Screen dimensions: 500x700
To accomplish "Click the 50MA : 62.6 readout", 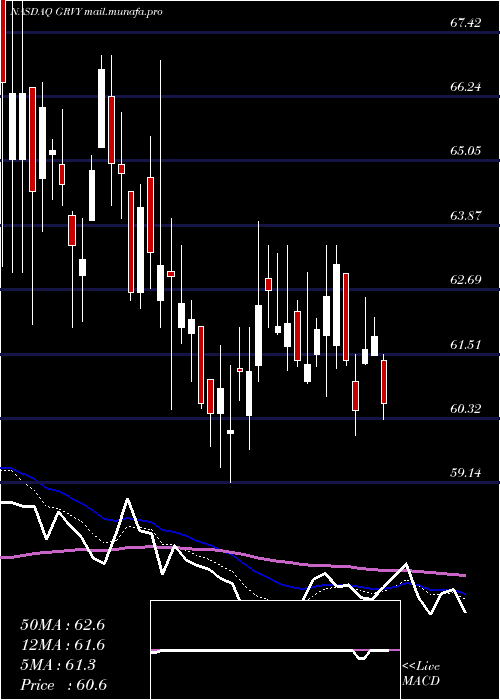I will click(62, 625).
